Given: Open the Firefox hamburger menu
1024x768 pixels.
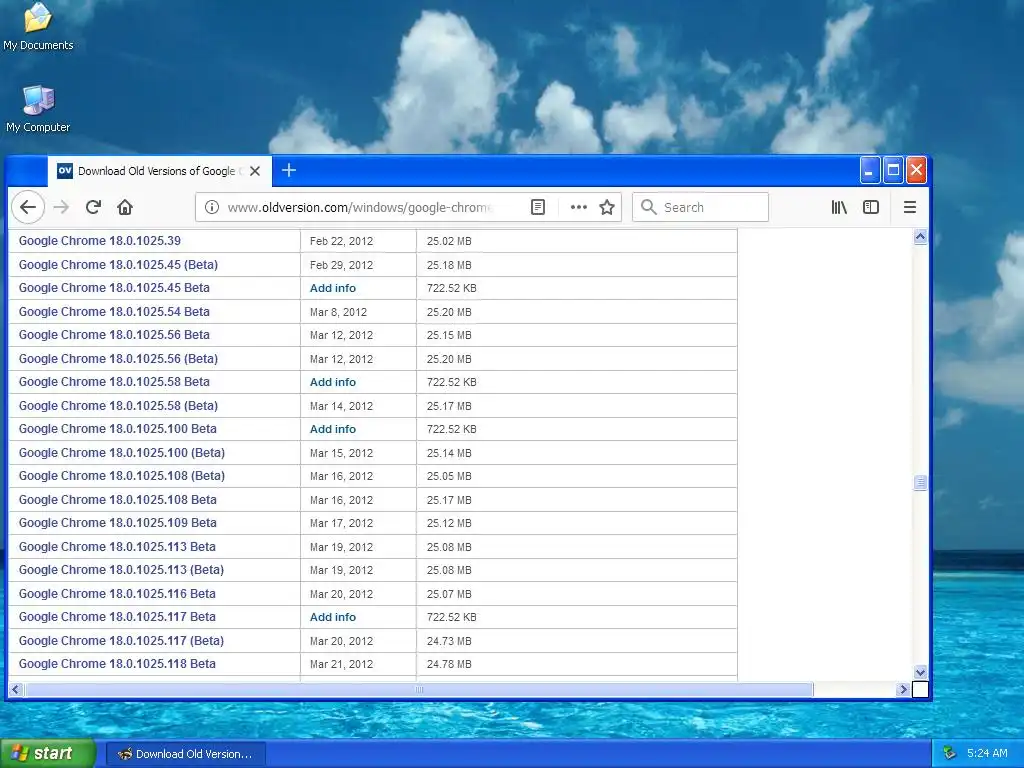Looking at the screenshot, I should pos(909,207).
